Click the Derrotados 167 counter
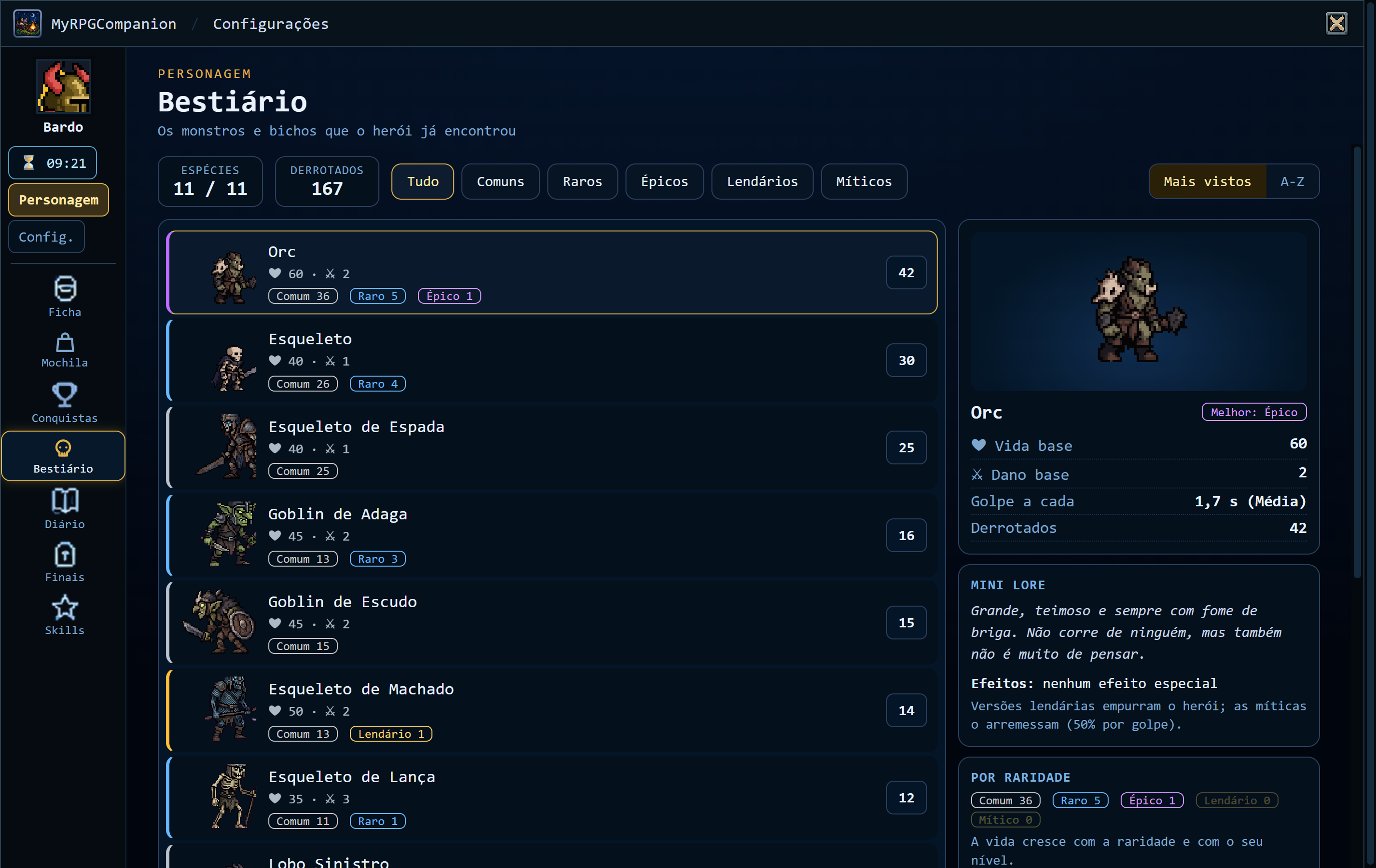 327,182
